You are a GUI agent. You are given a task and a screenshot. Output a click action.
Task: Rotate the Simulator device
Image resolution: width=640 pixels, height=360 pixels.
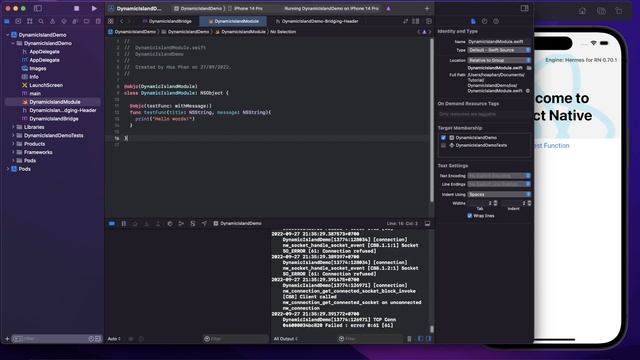coord(619,11)
